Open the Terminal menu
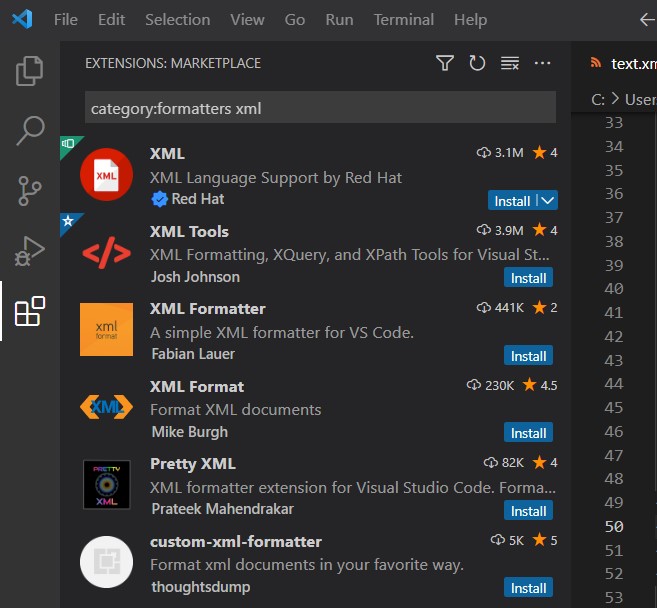 tap(404, 20)
